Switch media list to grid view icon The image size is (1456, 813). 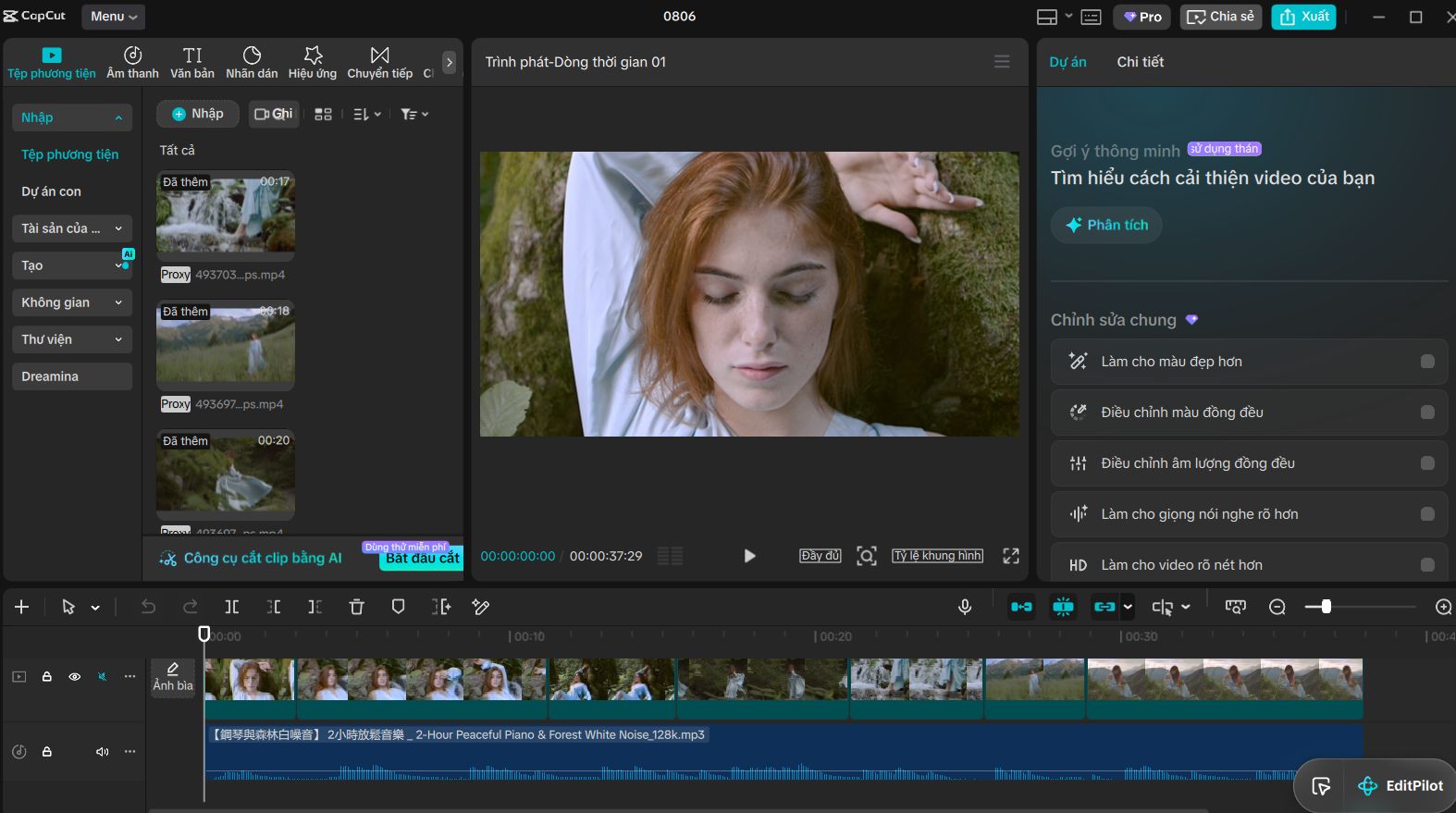[x=323, y=114]
